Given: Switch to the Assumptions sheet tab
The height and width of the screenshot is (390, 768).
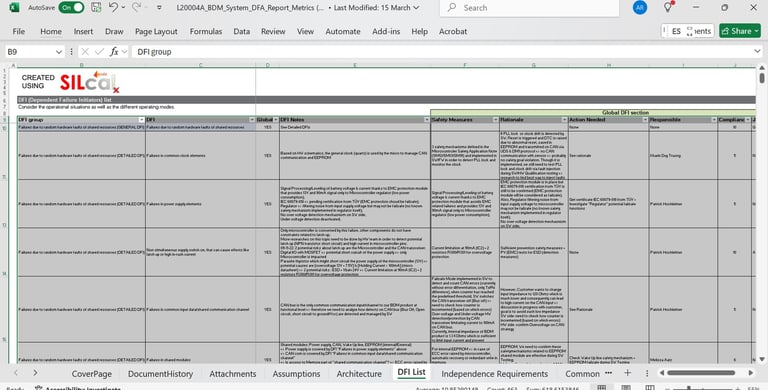Looking at the screenshot, I should click(296, 374).
